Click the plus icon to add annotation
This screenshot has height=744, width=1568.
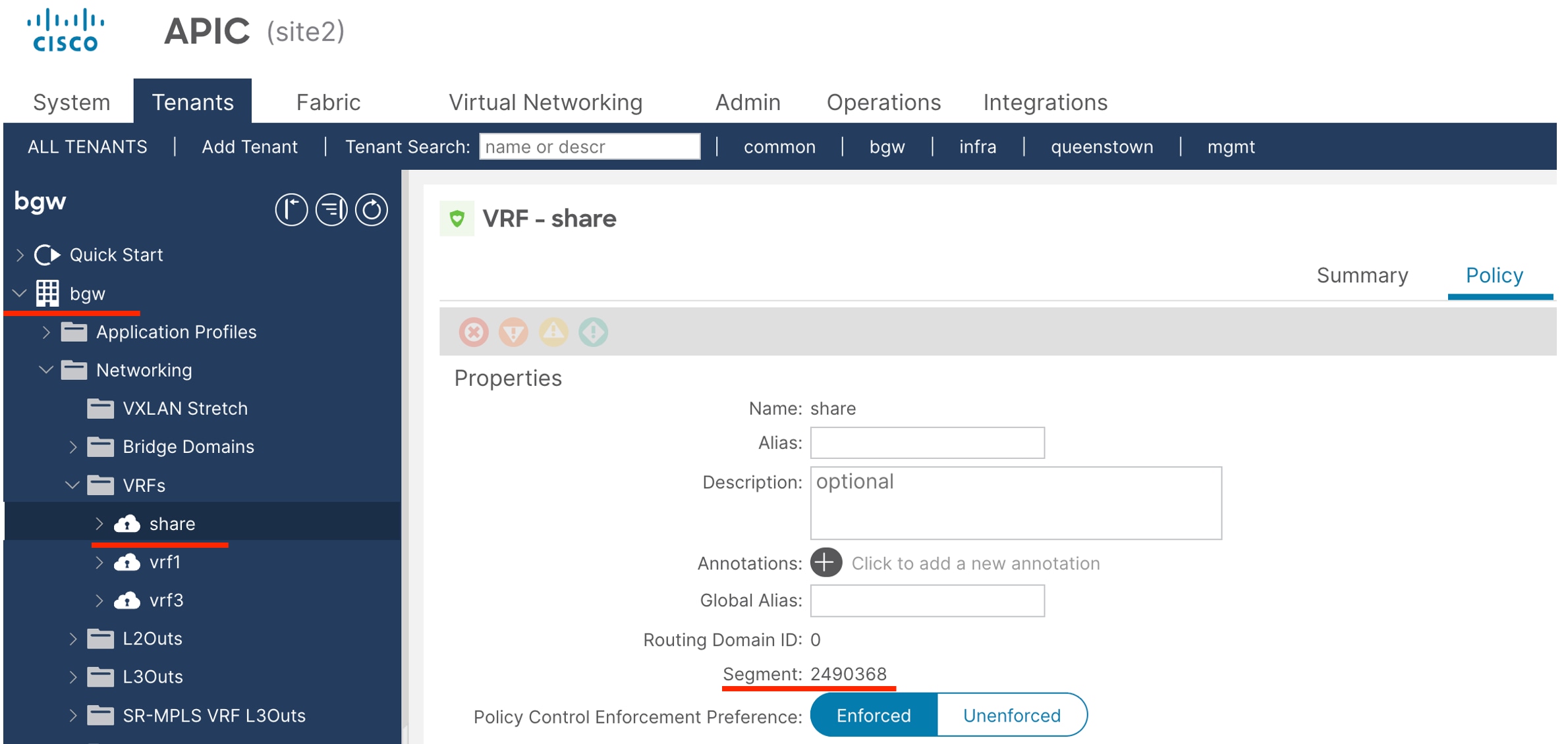point(826,563)
